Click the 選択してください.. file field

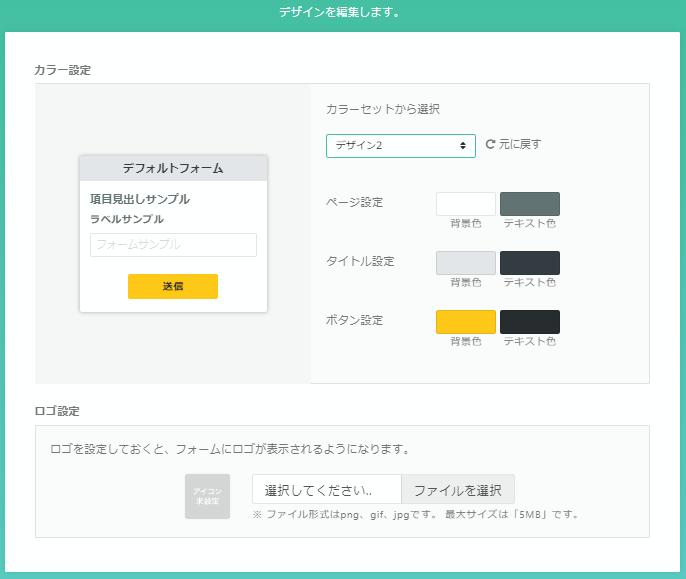[326, 490]
